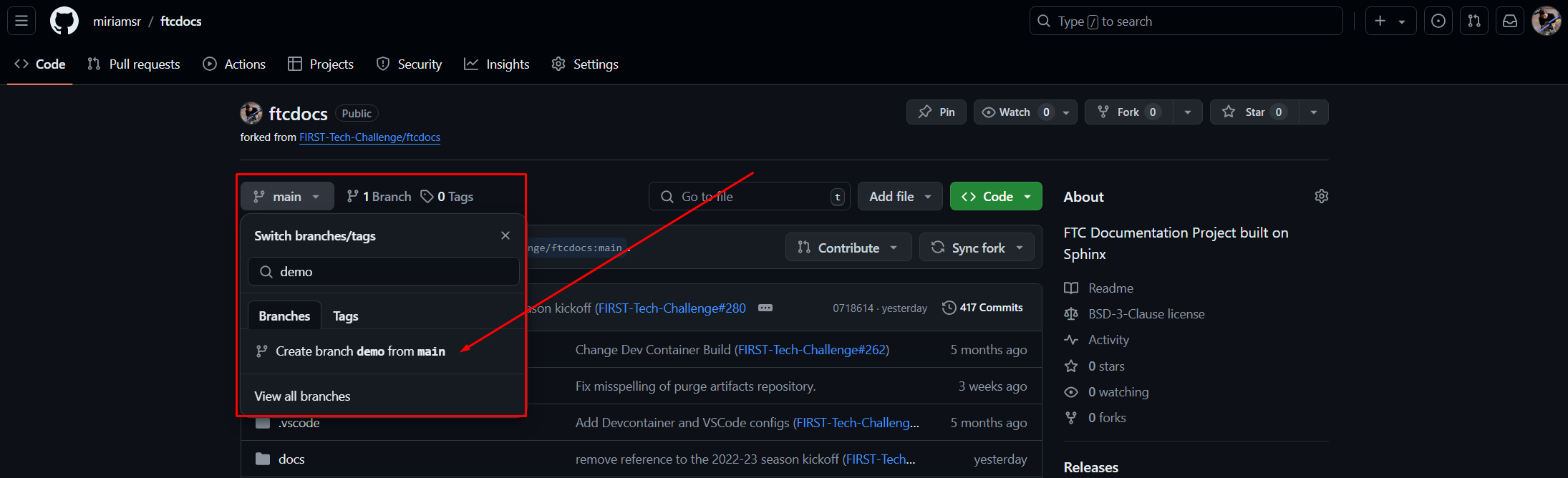Expand the Sync fork dropdown
This screenshot has width=1568, height=478.
pos(977,248)
